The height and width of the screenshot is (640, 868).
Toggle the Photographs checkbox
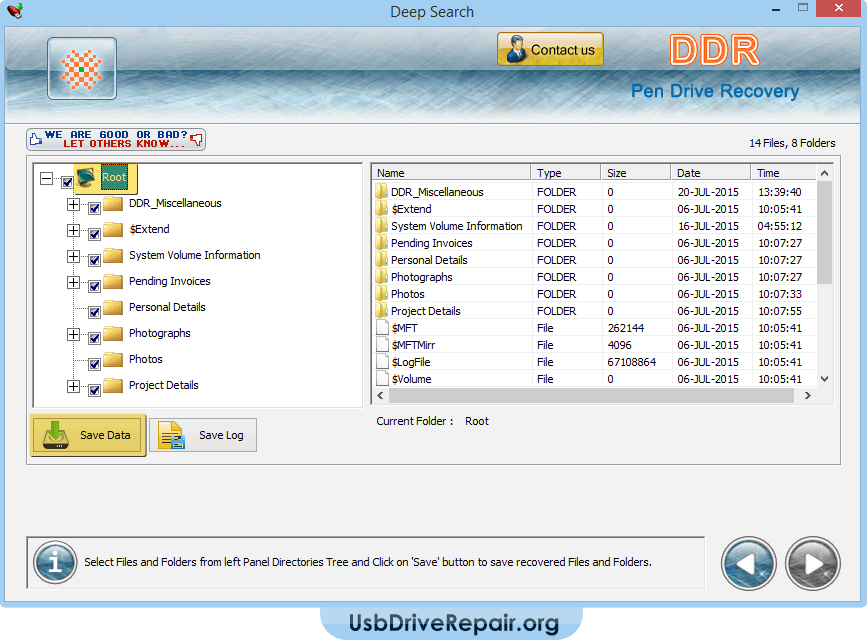[x=94, y=338]
